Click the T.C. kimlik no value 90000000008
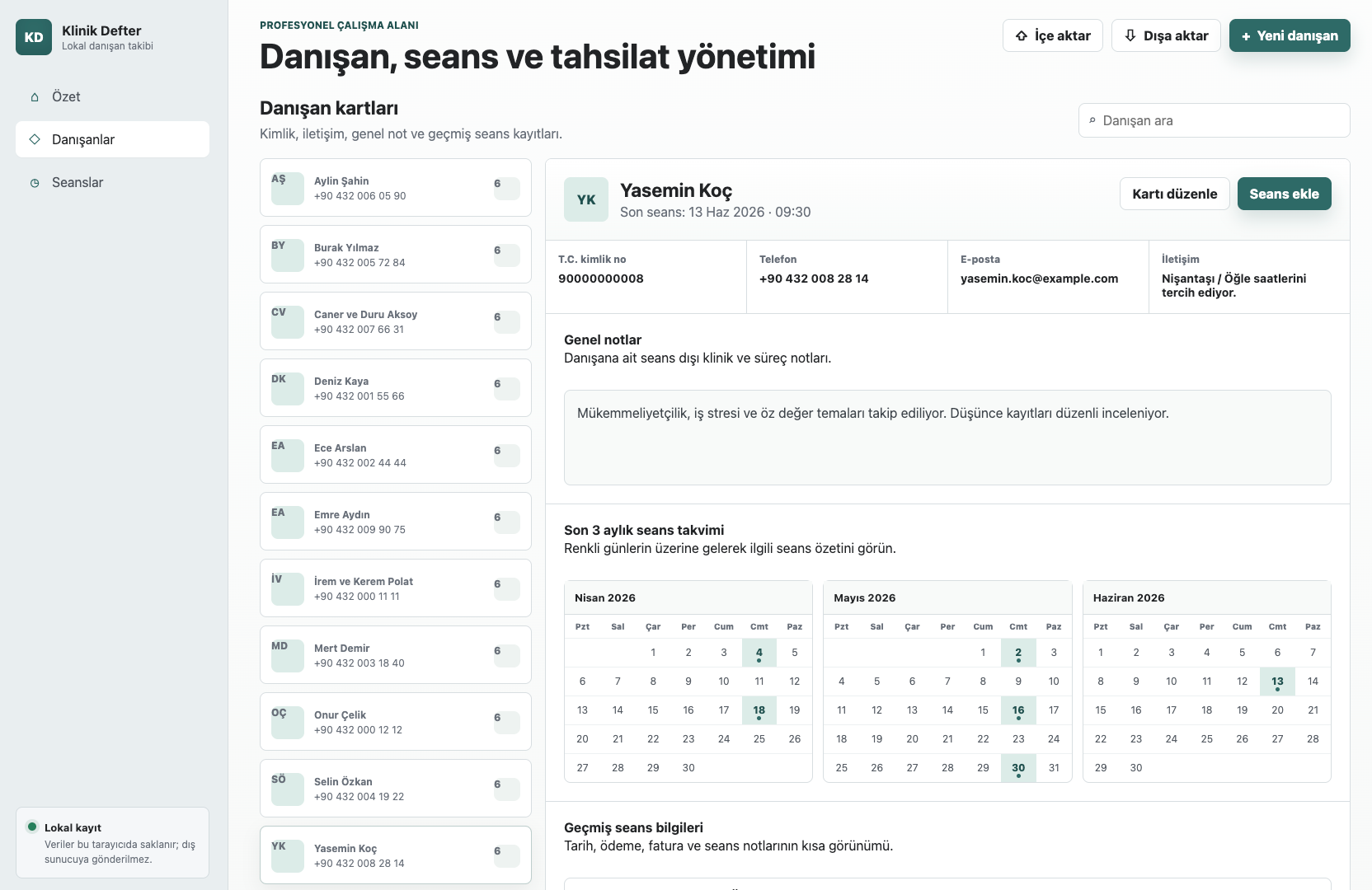Viewport: 1372px width, 890px height. [601, 279]
